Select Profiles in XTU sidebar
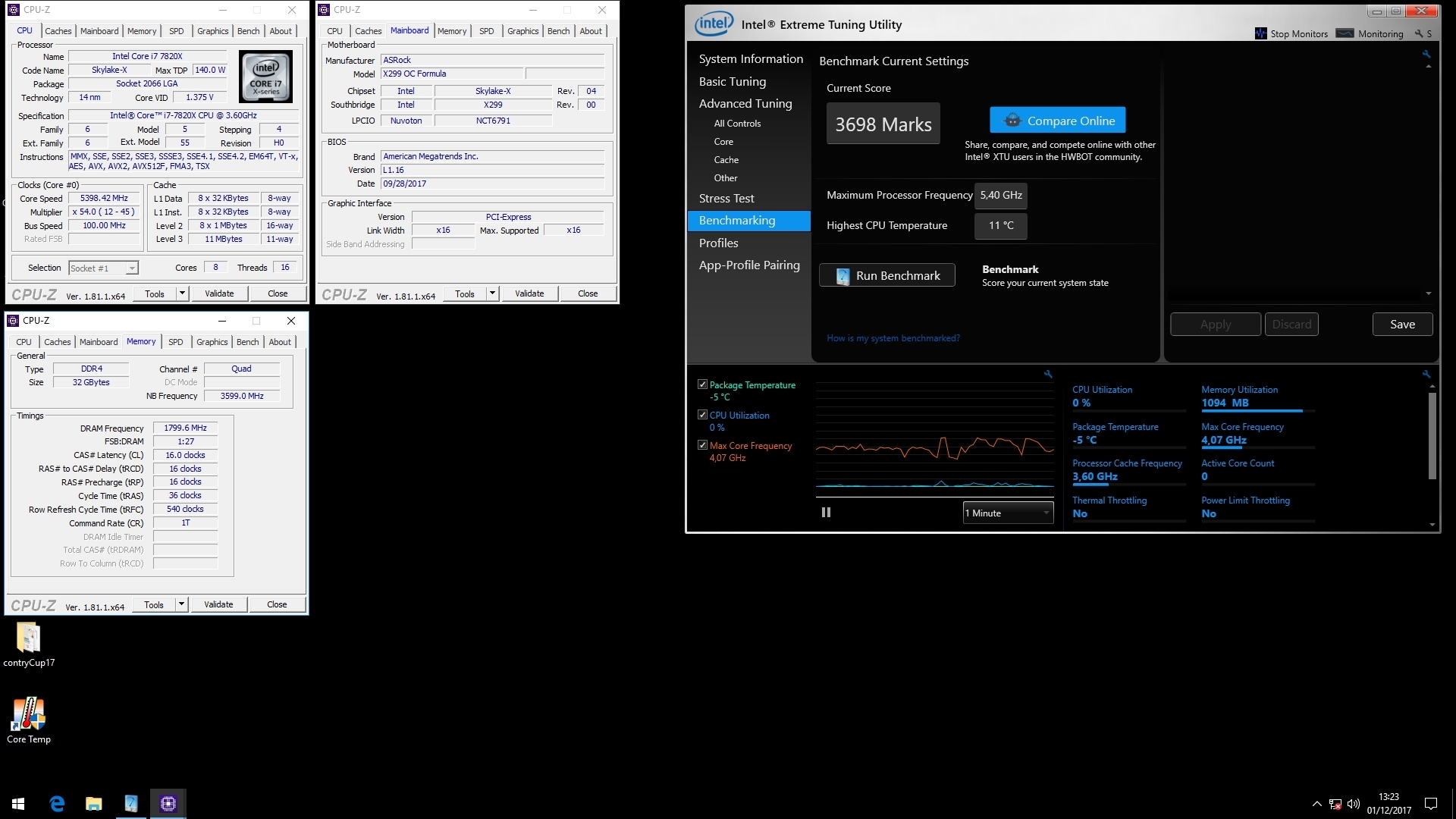 click(718, 243)
